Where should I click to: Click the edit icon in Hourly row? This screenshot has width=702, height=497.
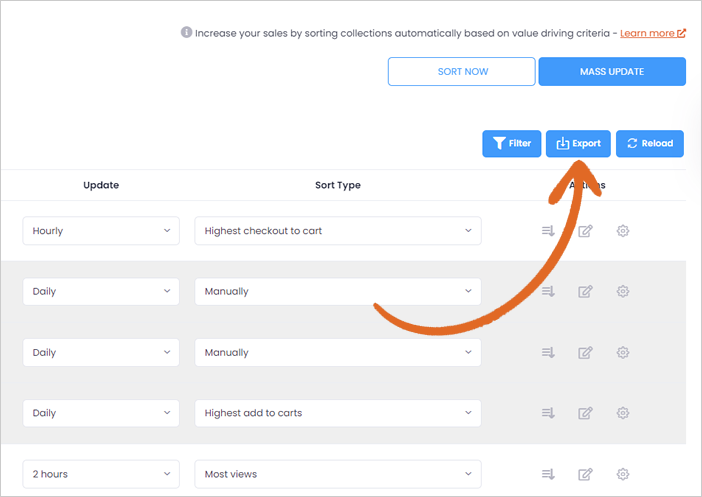pos(585,231)
